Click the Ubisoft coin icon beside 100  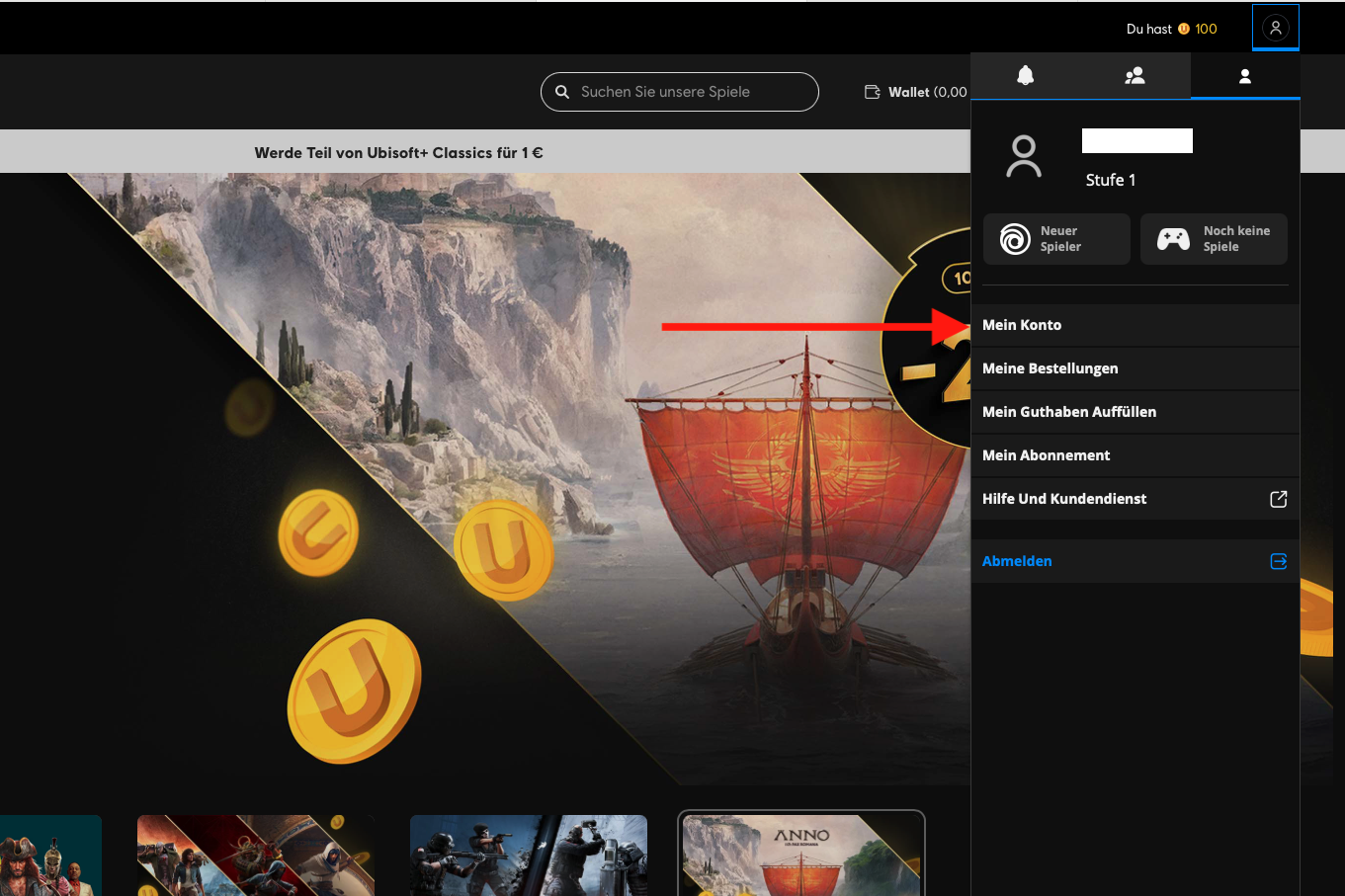1184,29
